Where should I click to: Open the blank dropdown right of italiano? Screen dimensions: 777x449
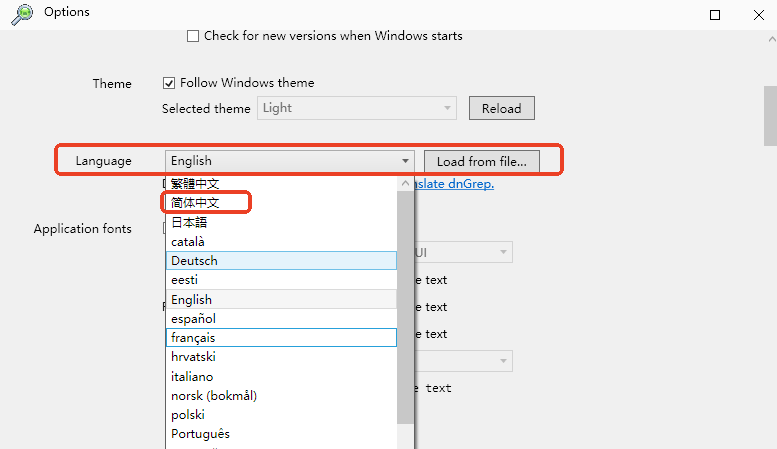coord(463,361)
